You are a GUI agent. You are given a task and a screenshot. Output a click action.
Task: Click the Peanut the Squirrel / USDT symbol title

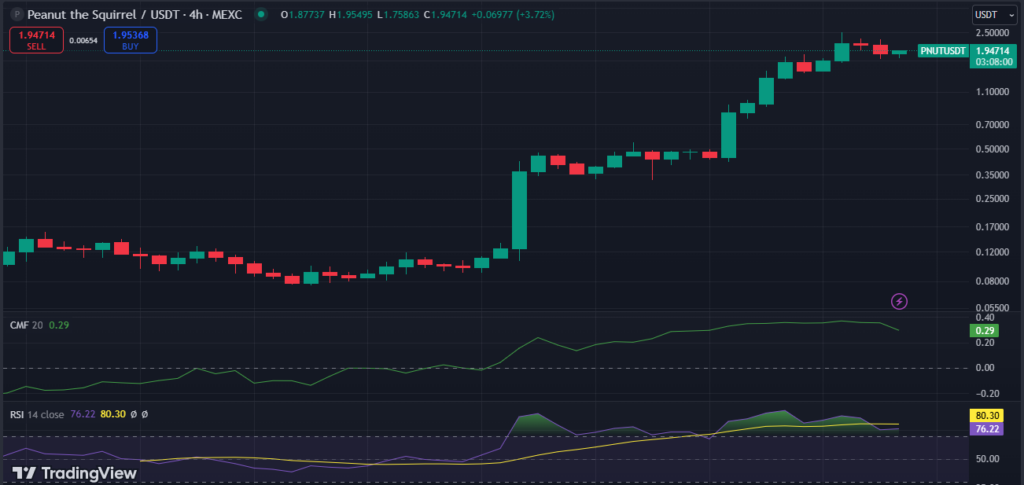click(135, 14)
